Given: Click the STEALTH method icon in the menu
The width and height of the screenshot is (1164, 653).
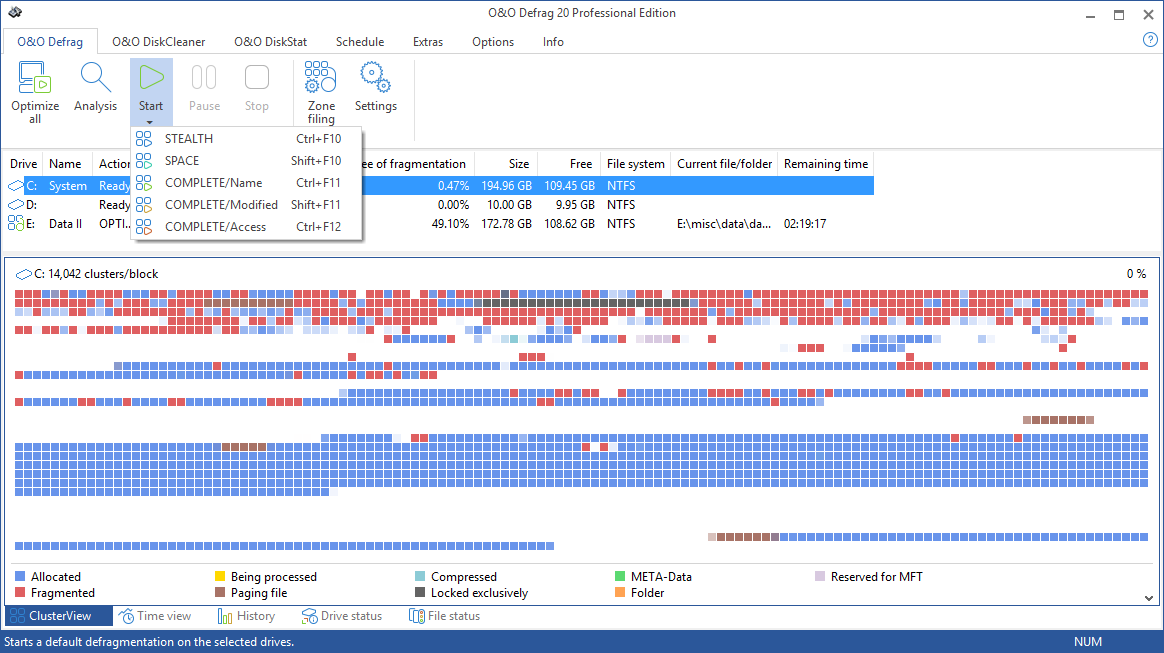Looking at the screenshot, I should point(144,139).
